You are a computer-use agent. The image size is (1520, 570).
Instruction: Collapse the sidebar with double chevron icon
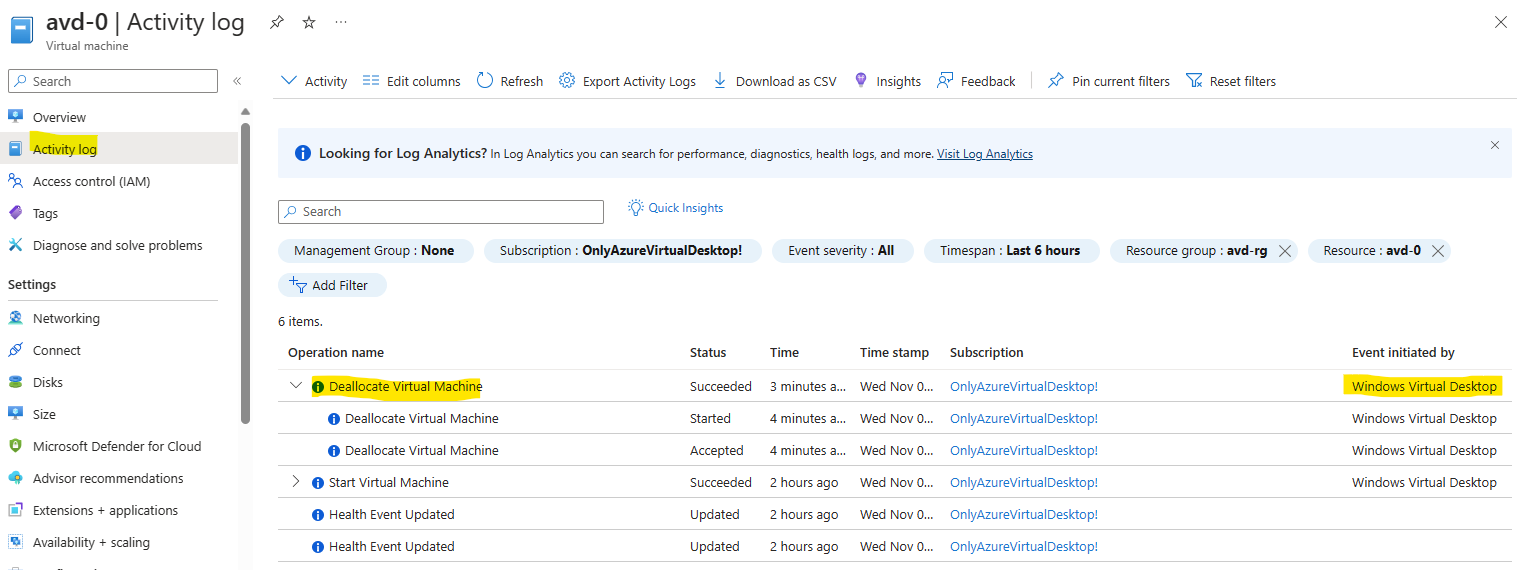pyautogui.click(x=237, y=81)
